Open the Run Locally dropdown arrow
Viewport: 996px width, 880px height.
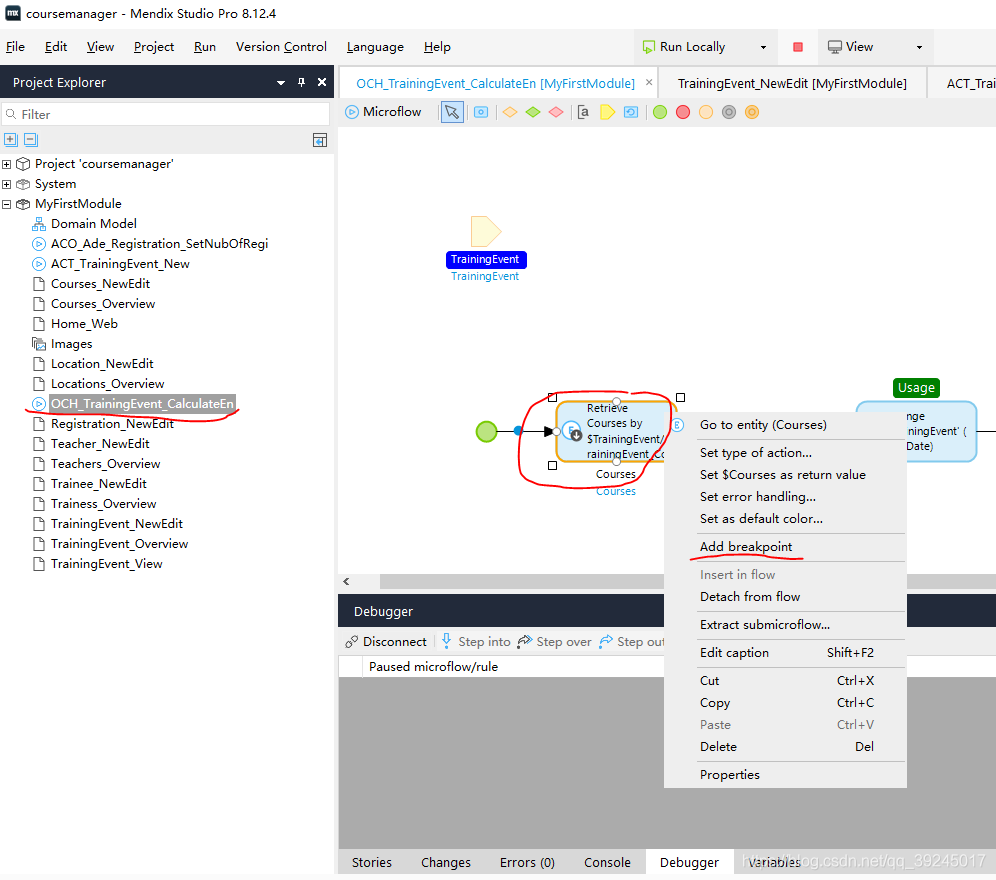[763, 47]
